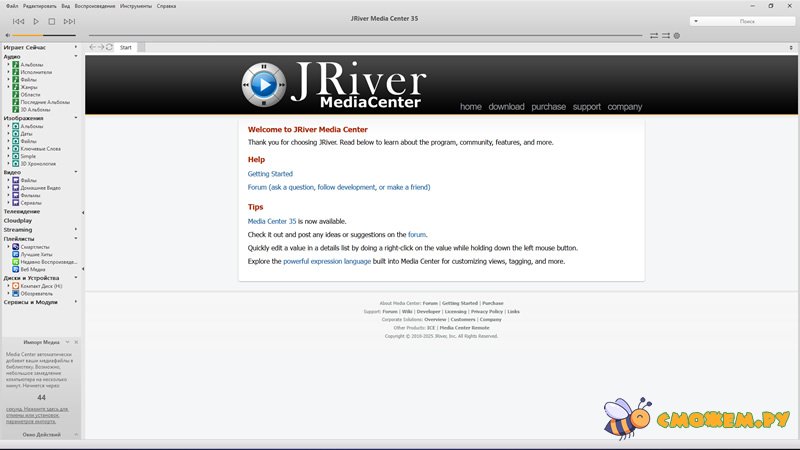Select Смартлисты under Плейлисты
This screenshot has width=800, height=450.
(35, 247)
